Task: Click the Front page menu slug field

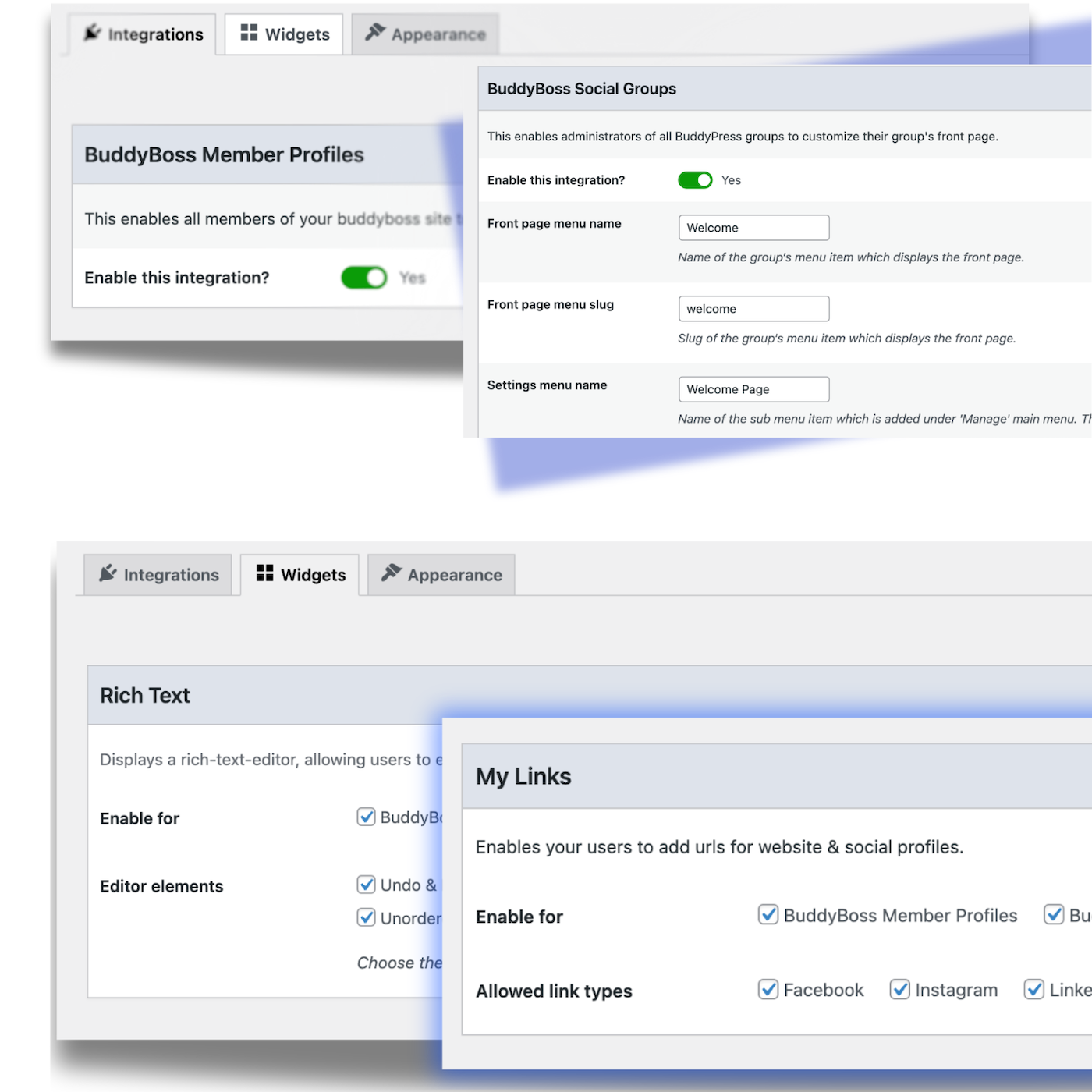Action: point(753,309)
